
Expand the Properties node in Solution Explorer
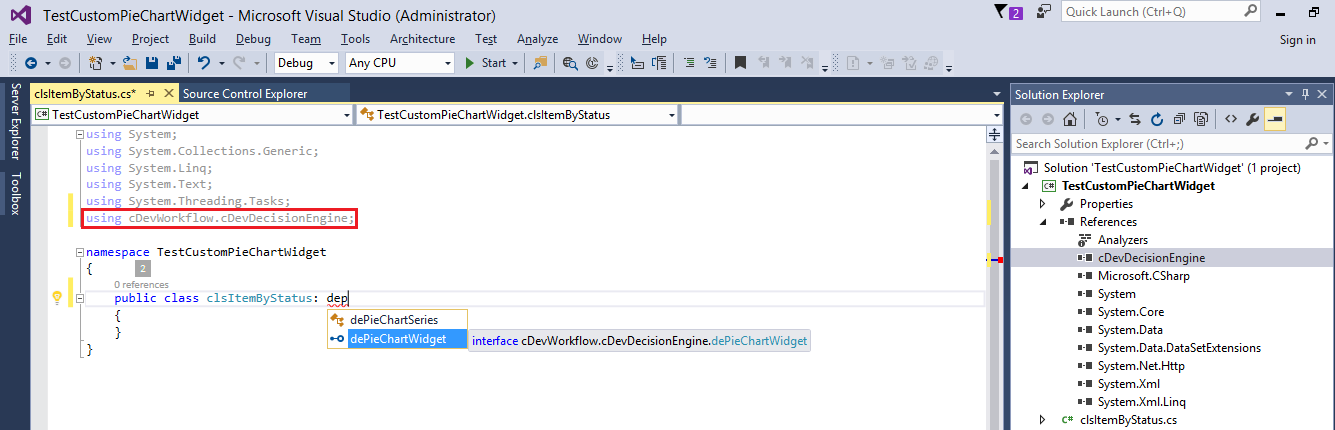[x=1043, y=204]
